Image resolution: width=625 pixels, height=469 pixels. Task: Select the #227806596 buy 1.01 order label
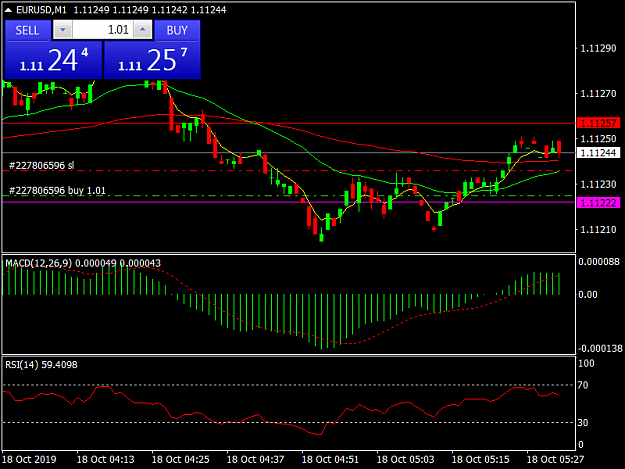tap(57, 190)
